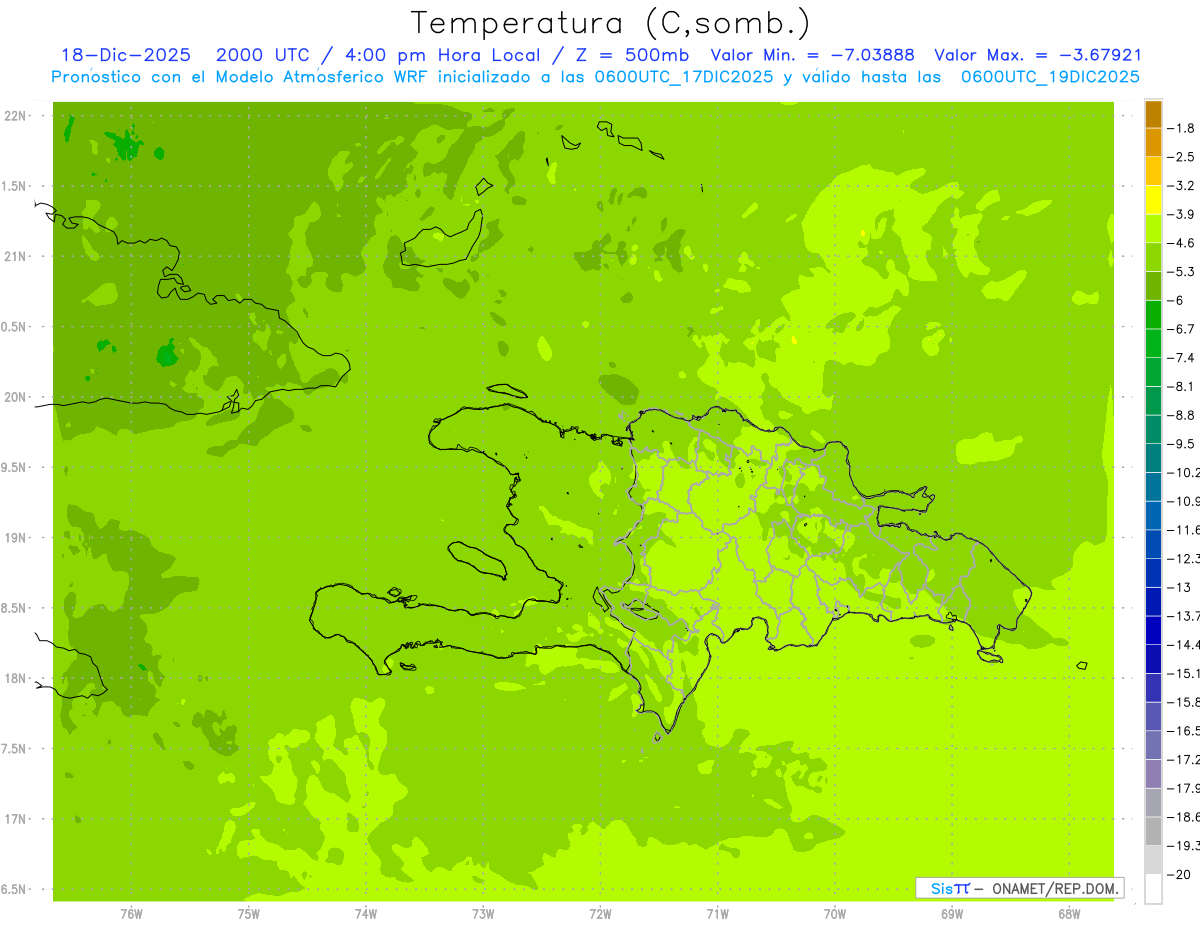Image resolution: width=1200 pixels, height=927 pixels.
Task: Click the green swatch between -5.3 and -6
Action: [x=1153, y=286]
